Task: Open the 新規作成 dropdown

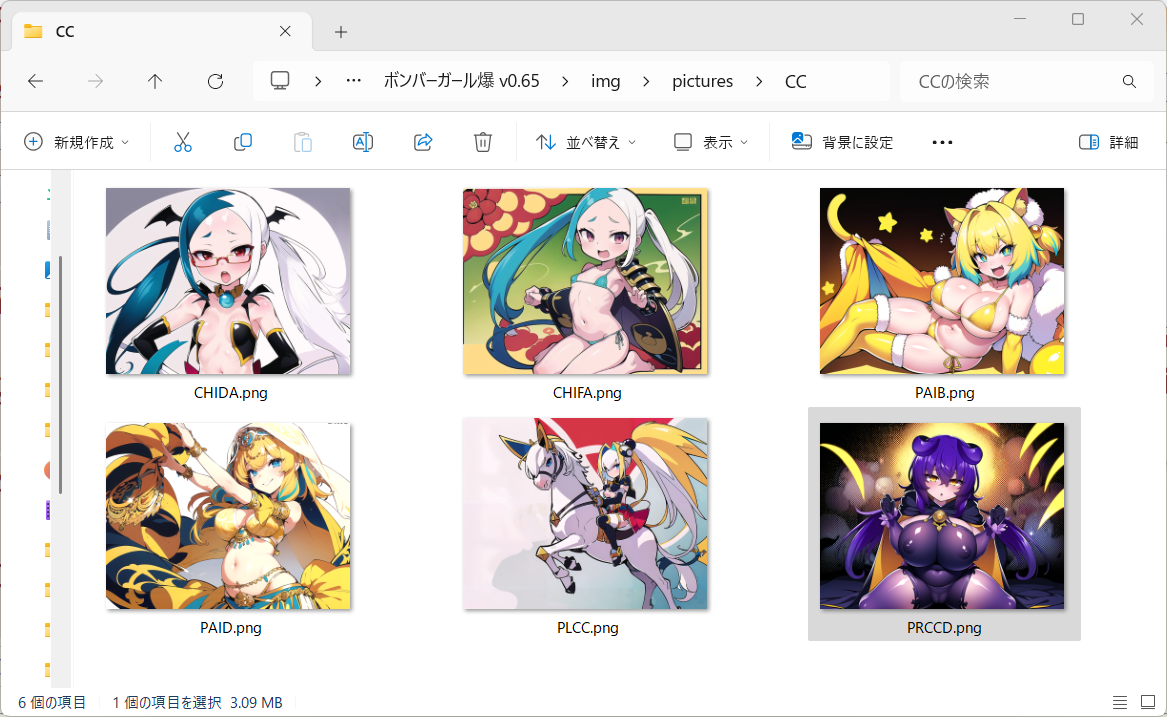Action: tap(77, 141)
